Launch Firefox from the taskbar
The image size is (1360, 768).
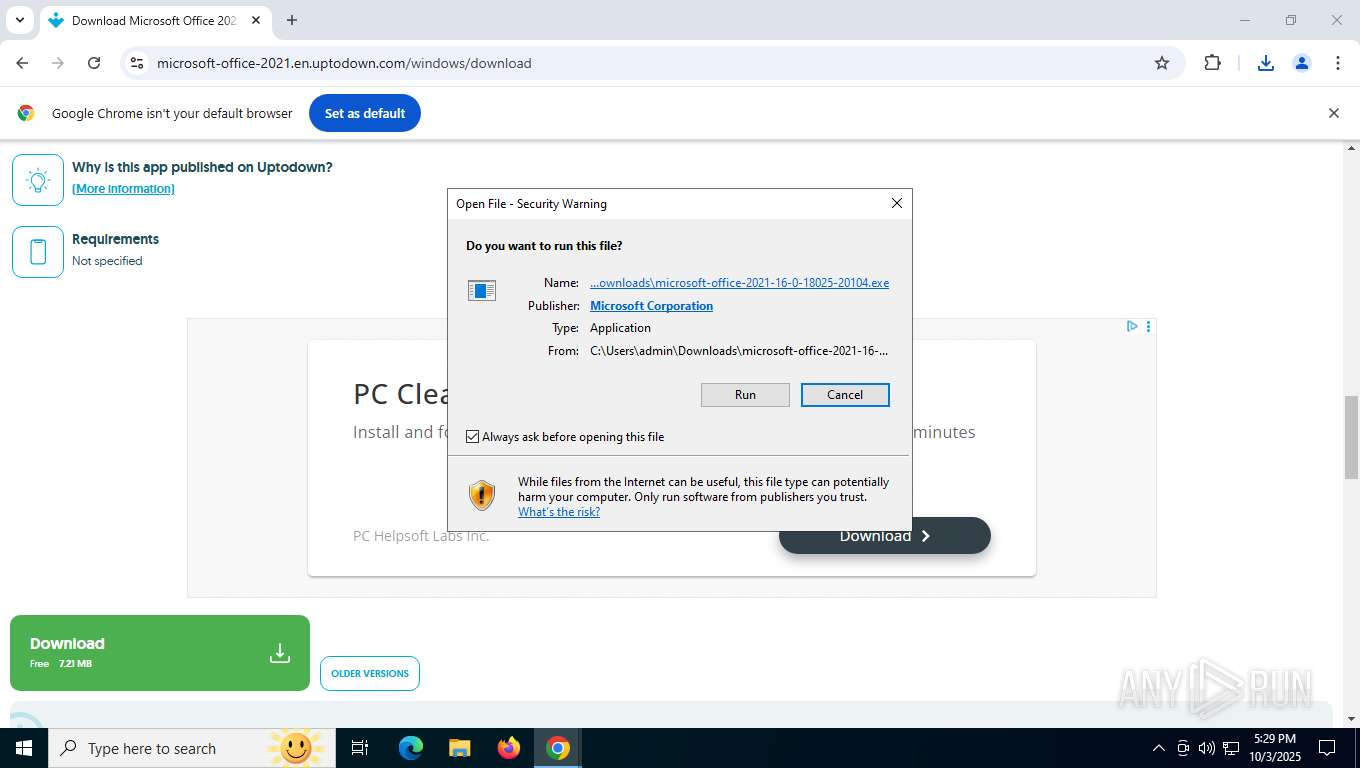click(x=509, y=748)
